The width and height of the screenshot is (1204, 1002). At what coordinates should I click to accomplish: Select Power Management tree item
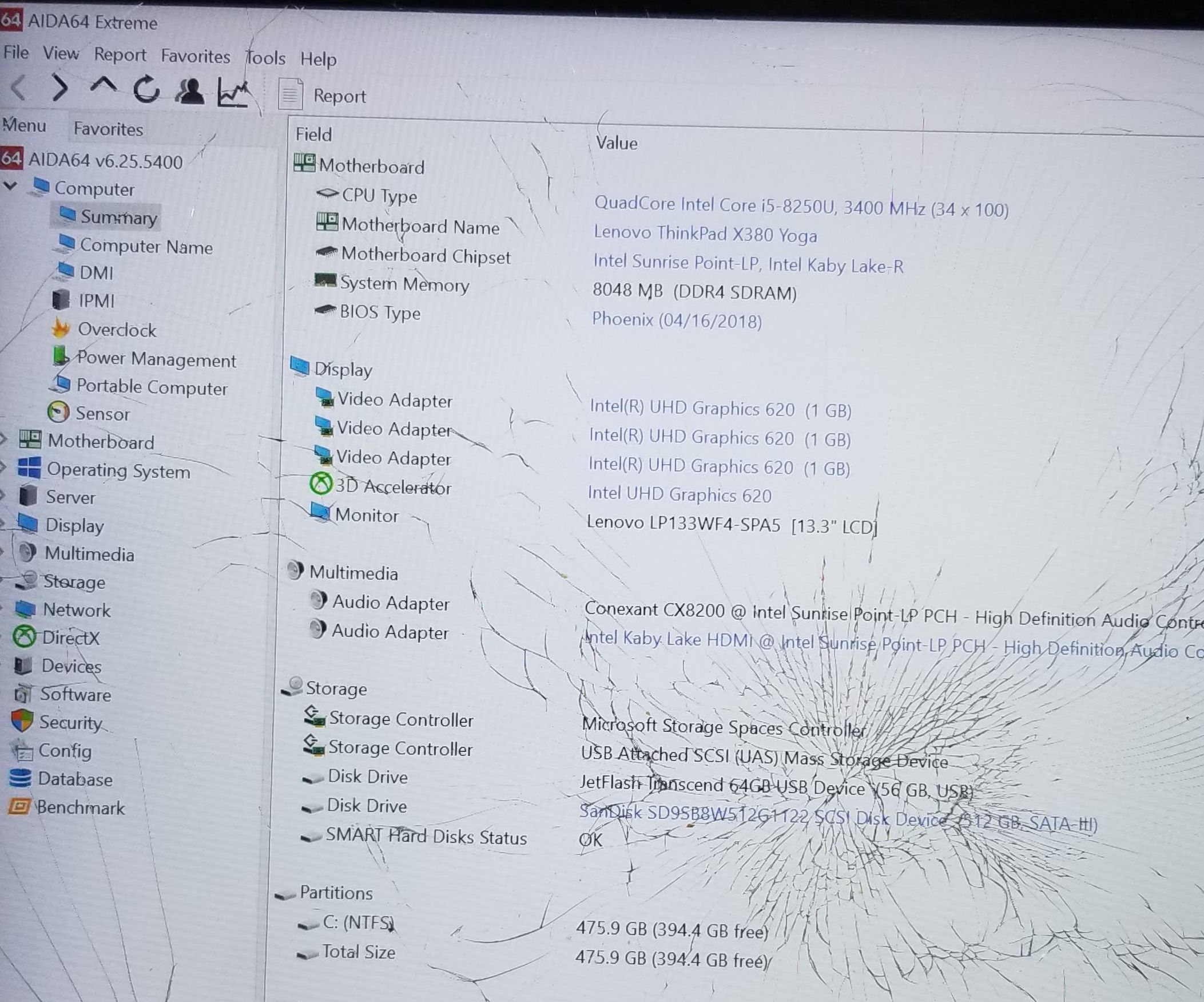156,359
